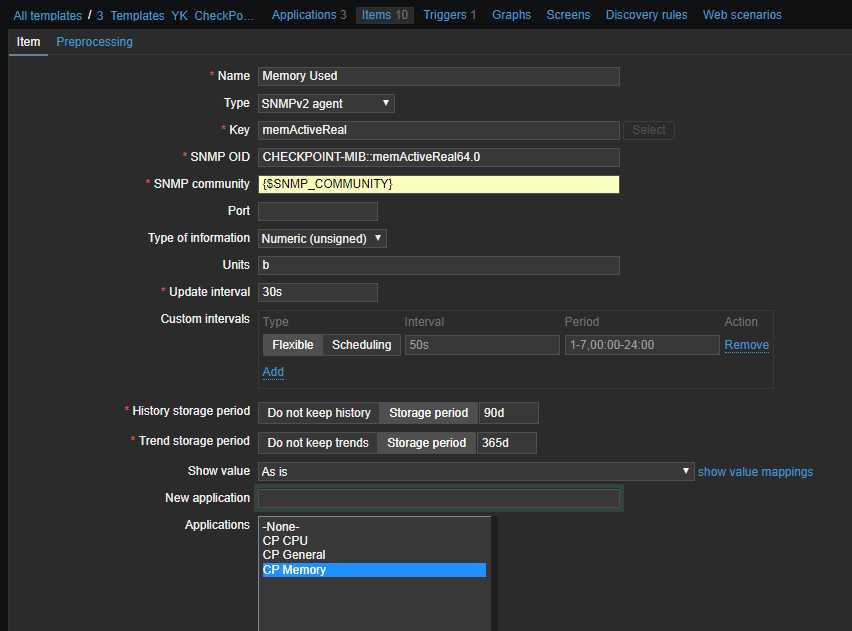Select -None- in Applications list
Viewport: 852px width, 631px height.
pos(374,527)
